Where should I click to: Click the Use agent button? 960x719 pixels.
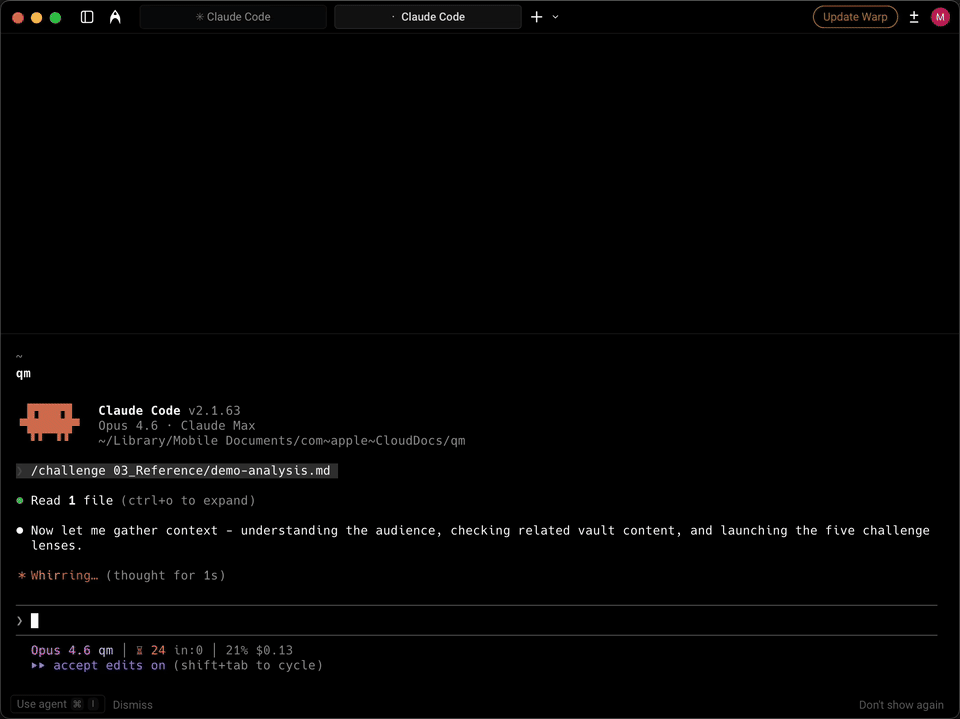(57, 704)
